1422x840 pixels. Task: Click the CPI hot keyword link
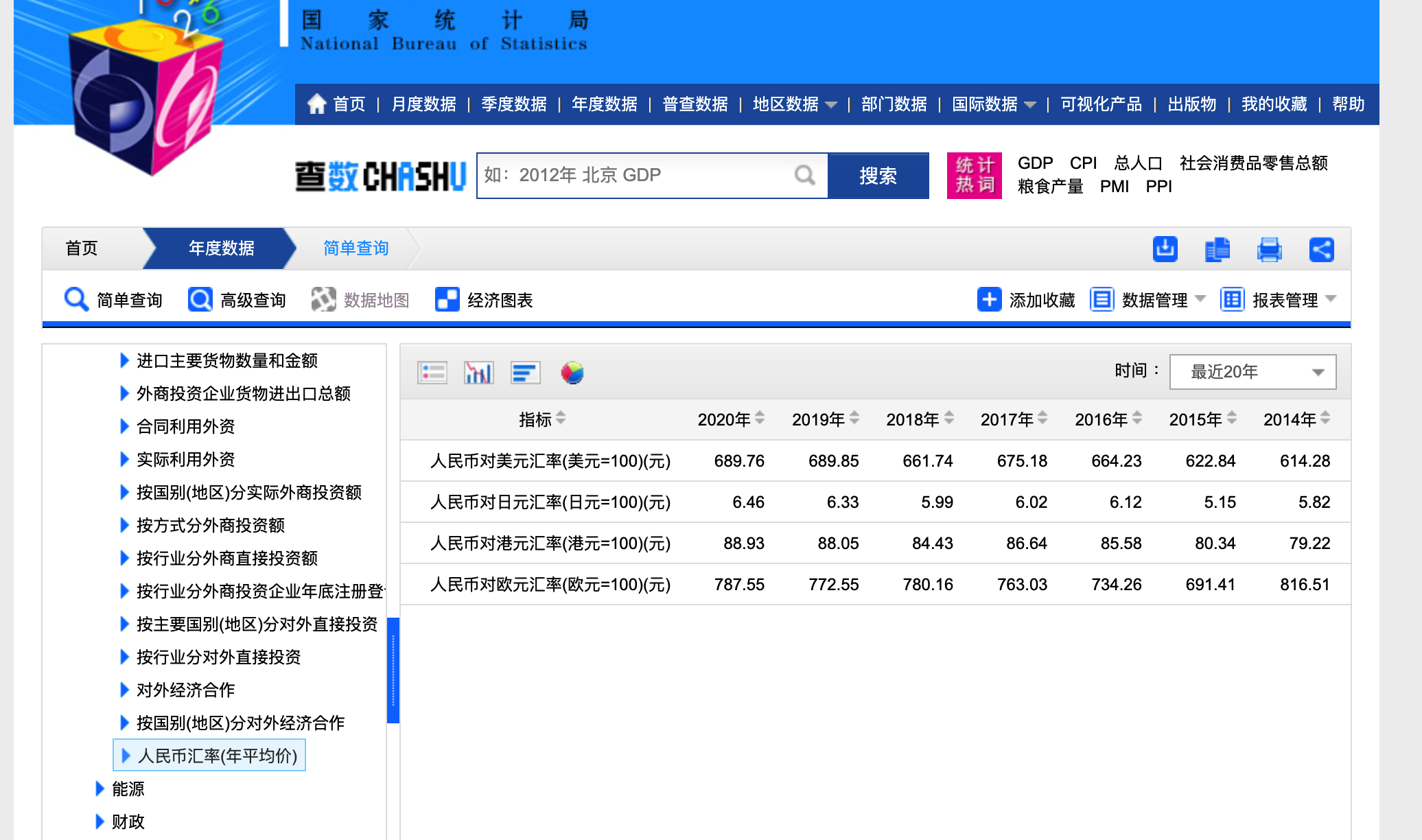coord(1083,163)
